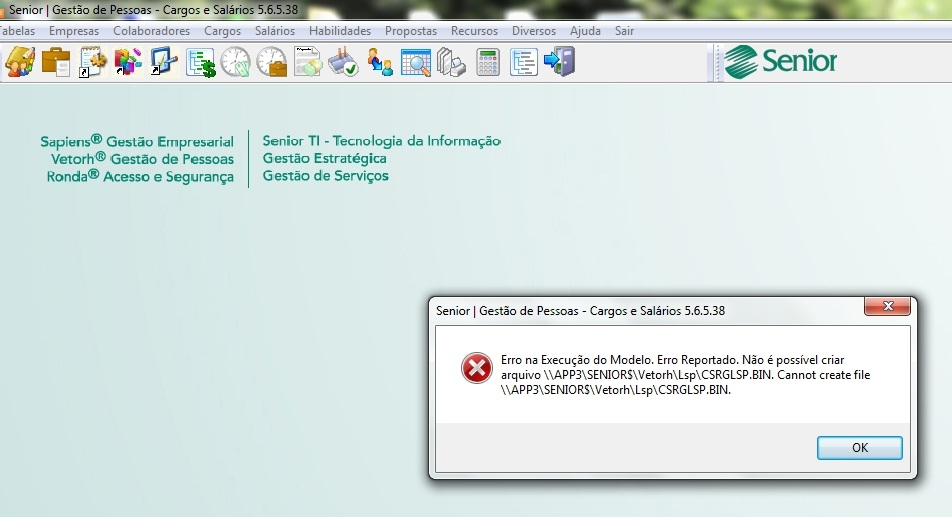The width and height of the screenshot is (952, 517).
Task: Click the clock with briefcase icon
Action: pos(272,62)
